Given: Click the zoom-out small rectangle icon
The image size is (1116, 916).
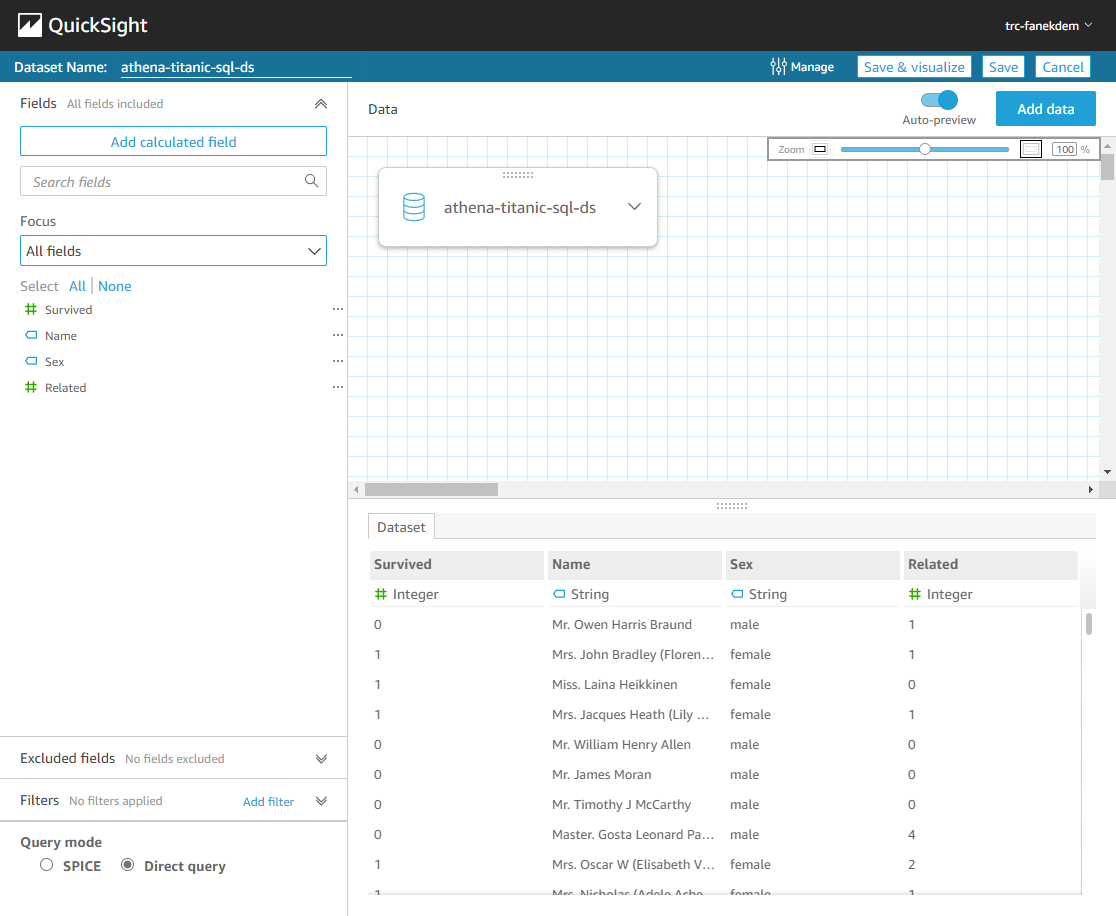Looking at the screenshot, I should (820, 149).
